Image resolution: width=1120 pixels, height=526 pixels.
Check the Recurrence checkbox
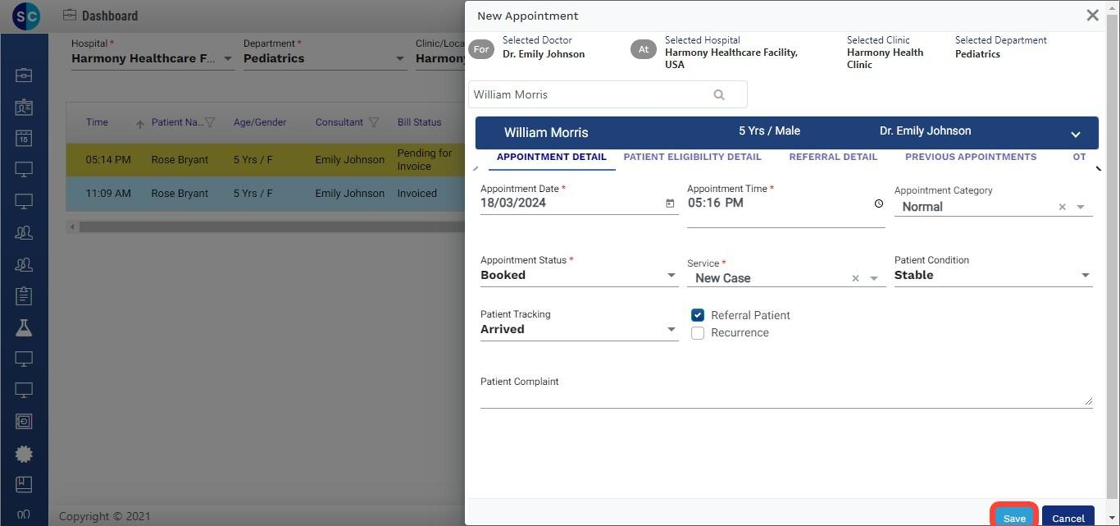698,332
